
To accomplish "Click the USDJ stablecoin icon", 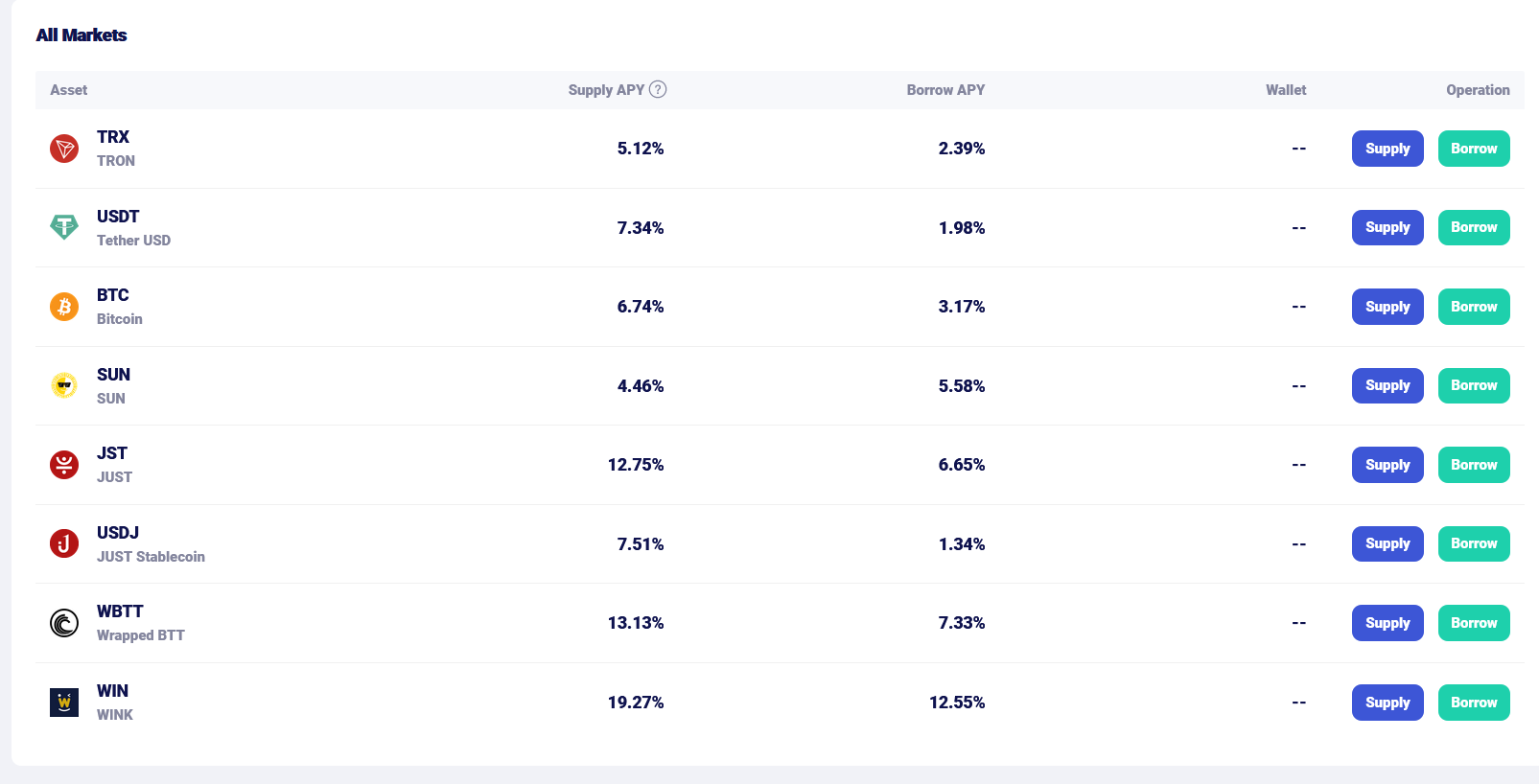I will click(64, 543).
